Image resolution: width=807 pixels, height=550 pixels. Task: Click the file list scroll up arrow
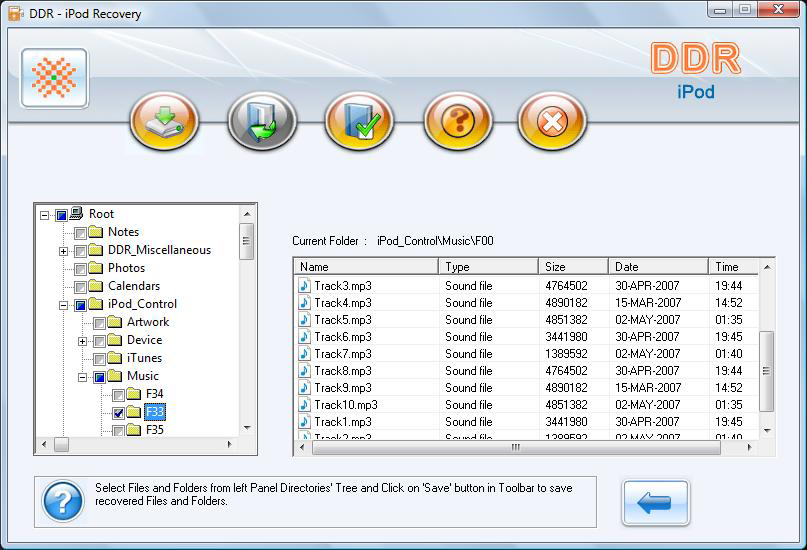point(767,267)
